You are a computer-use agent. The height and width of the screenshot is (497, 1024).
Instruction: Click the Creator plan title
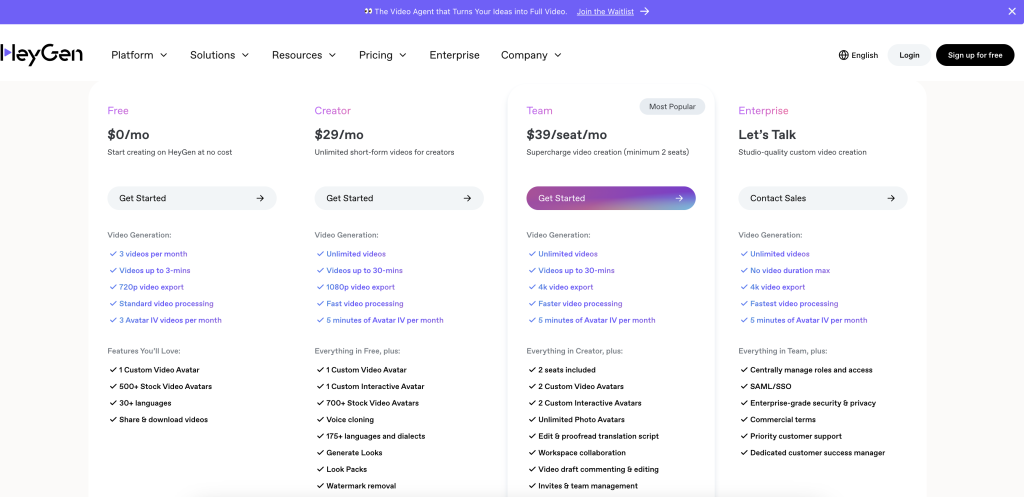(332, 111)
